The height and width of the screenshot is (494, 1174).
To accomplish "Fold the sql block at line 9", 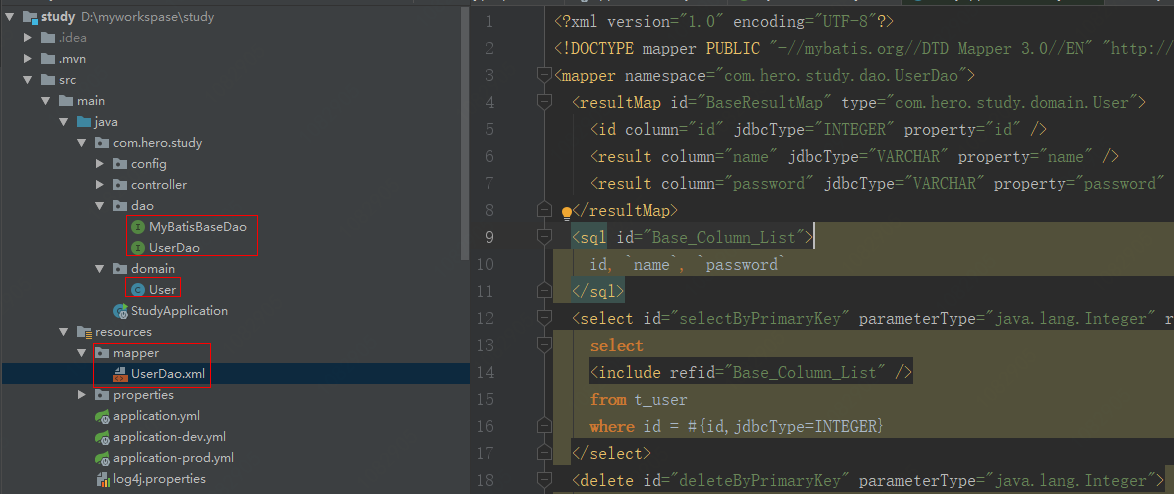I will [544, 238].
